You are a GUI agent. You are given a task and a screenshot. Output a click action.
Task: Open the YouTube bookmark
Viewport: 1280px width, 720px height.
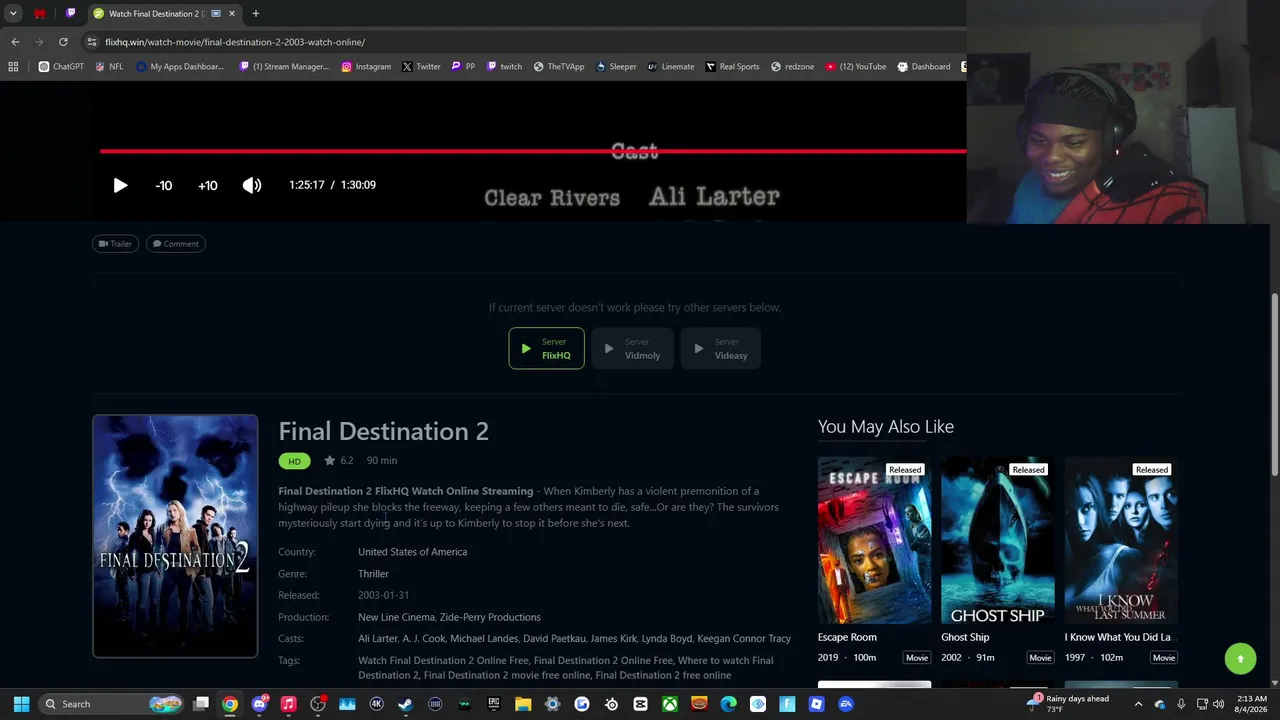[x=856, y=67]
